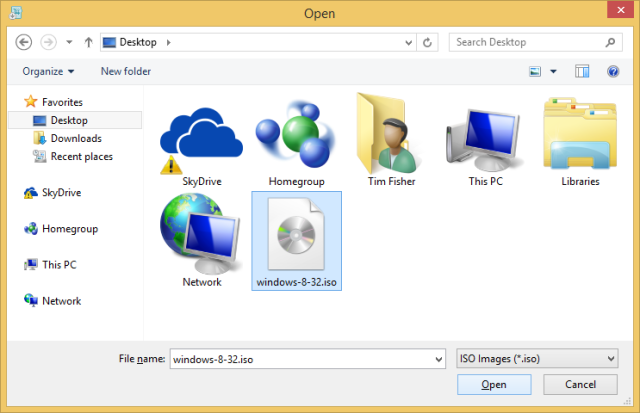Change the view layout icon

[x=535, y=72]
